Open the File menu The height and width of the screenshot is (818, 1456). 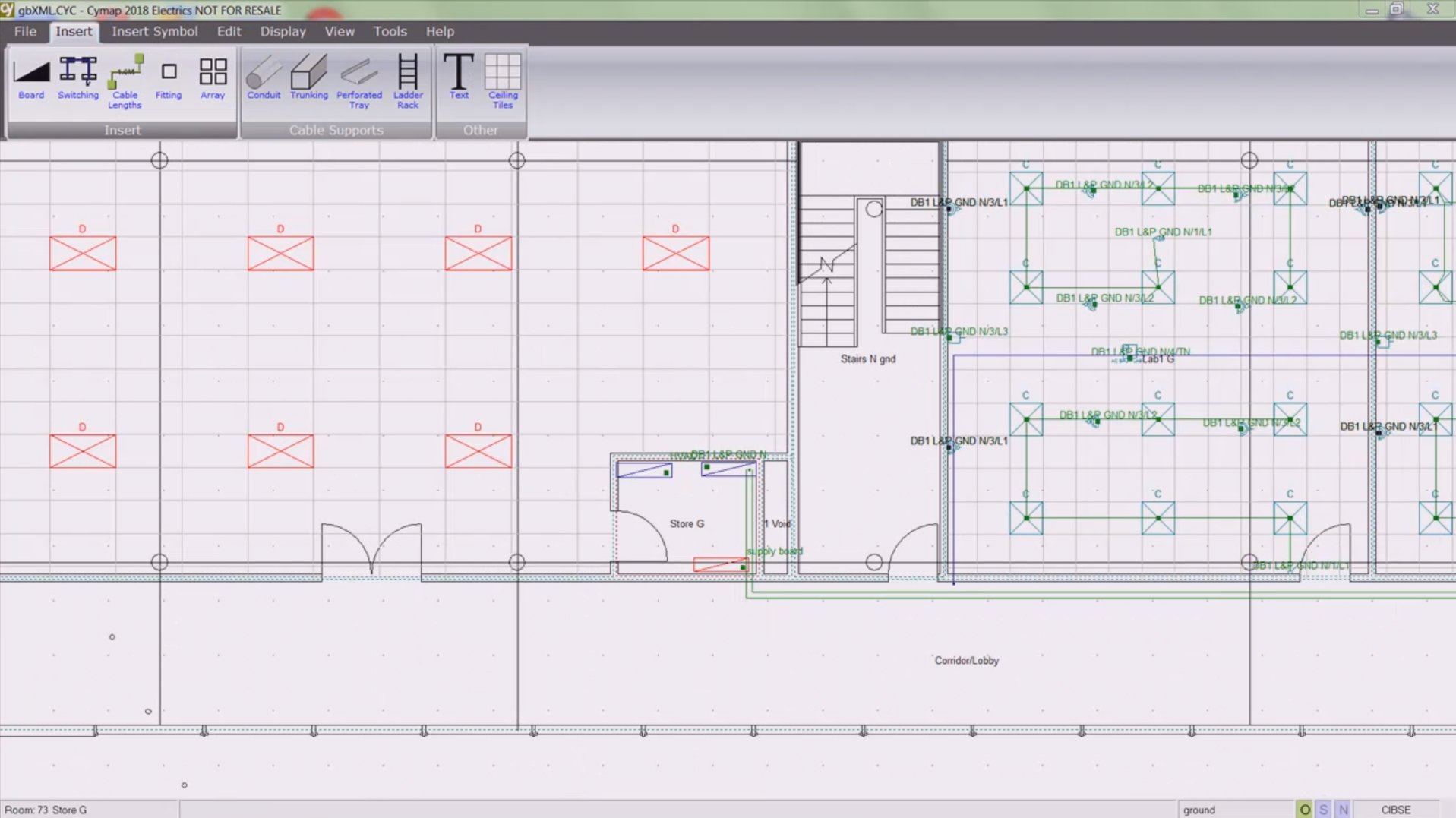(25, 31)
